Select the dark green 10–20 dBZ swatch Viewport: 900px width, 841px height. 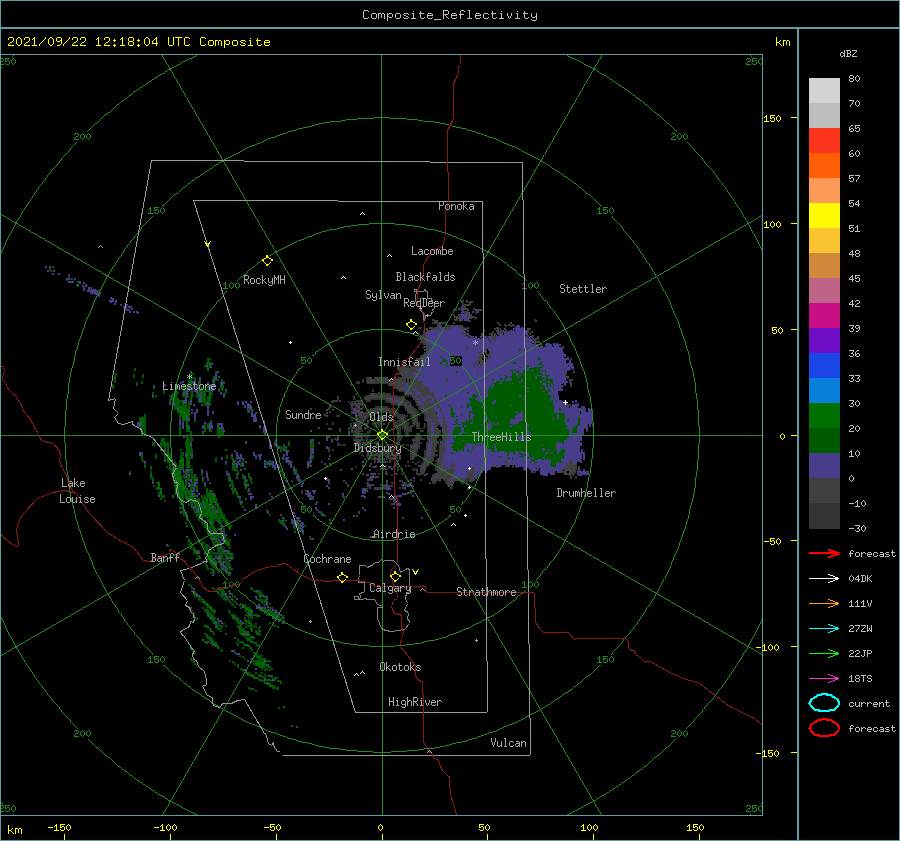coord(824,440)
